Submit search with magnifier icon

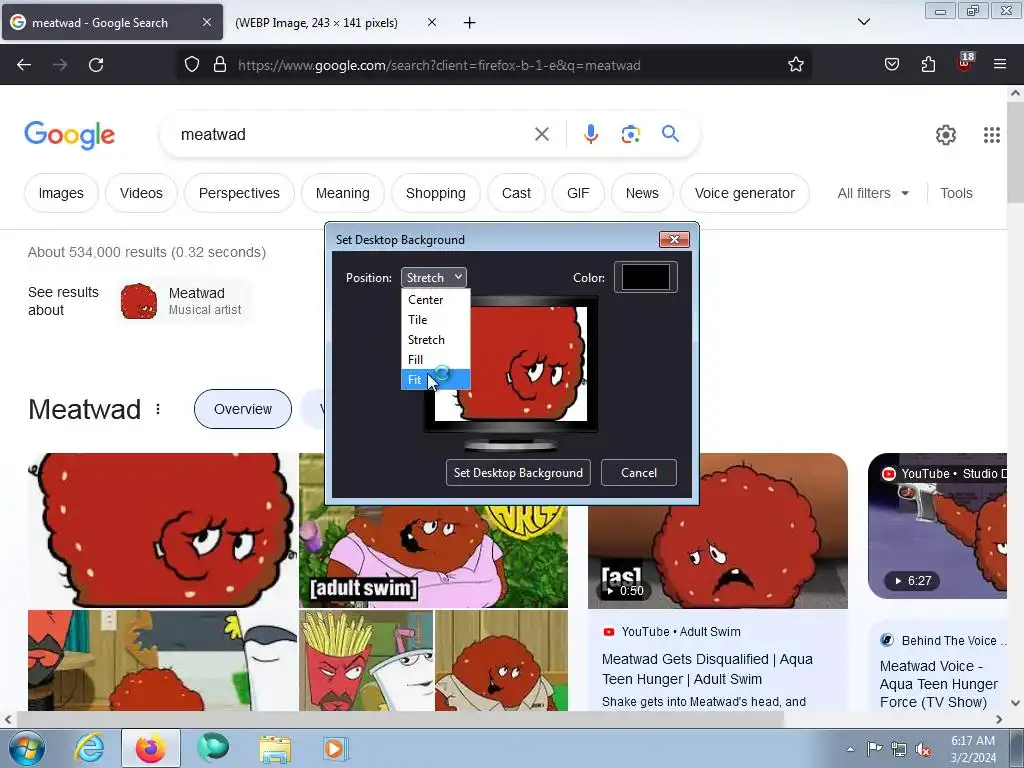670,134
